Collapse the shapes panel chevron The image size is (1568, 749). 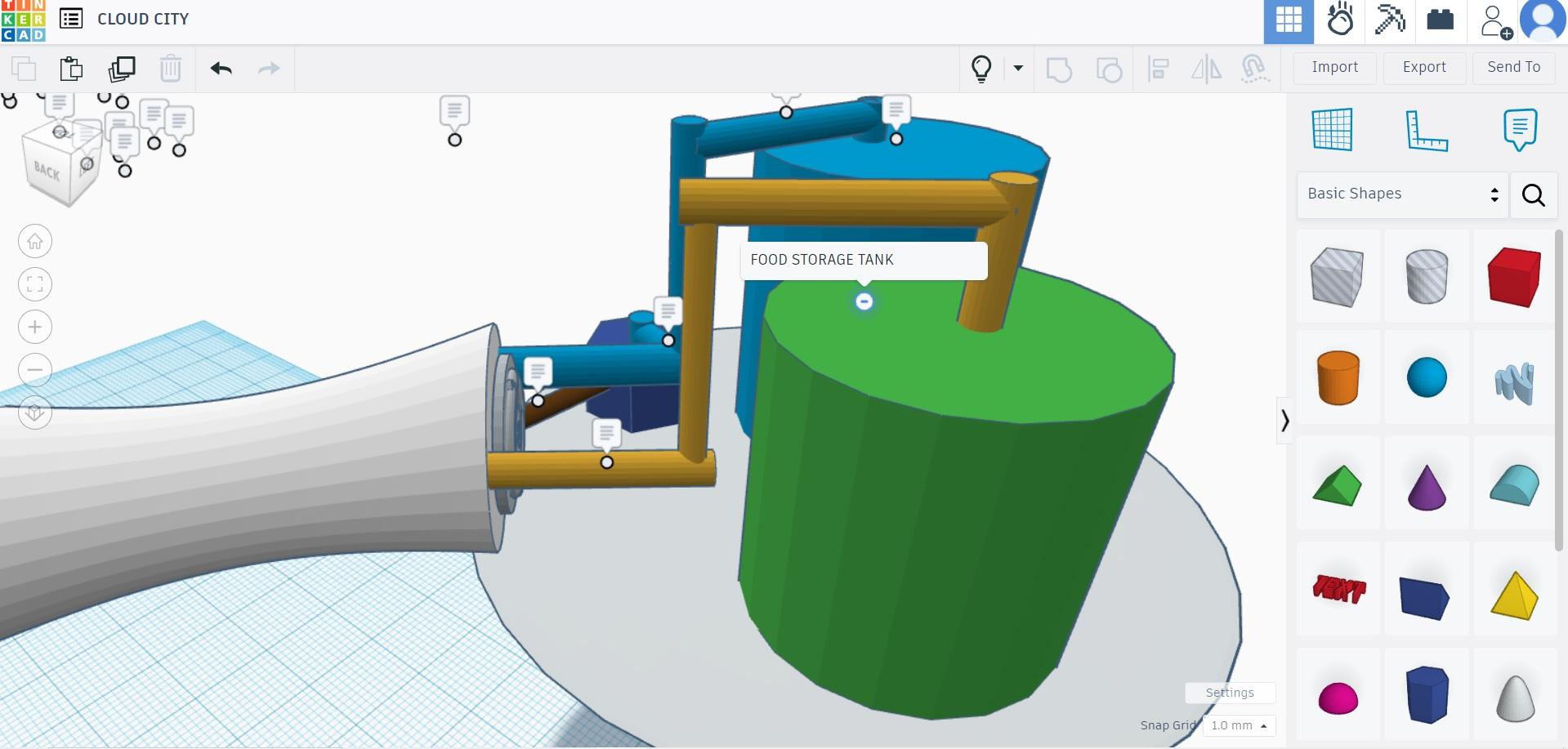(1284, 421)
